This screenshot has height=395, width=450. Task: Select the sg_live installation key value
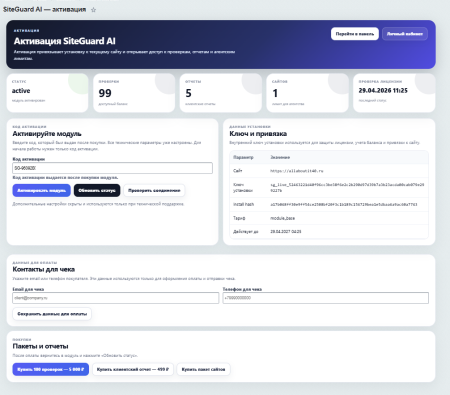pos(347,187)
